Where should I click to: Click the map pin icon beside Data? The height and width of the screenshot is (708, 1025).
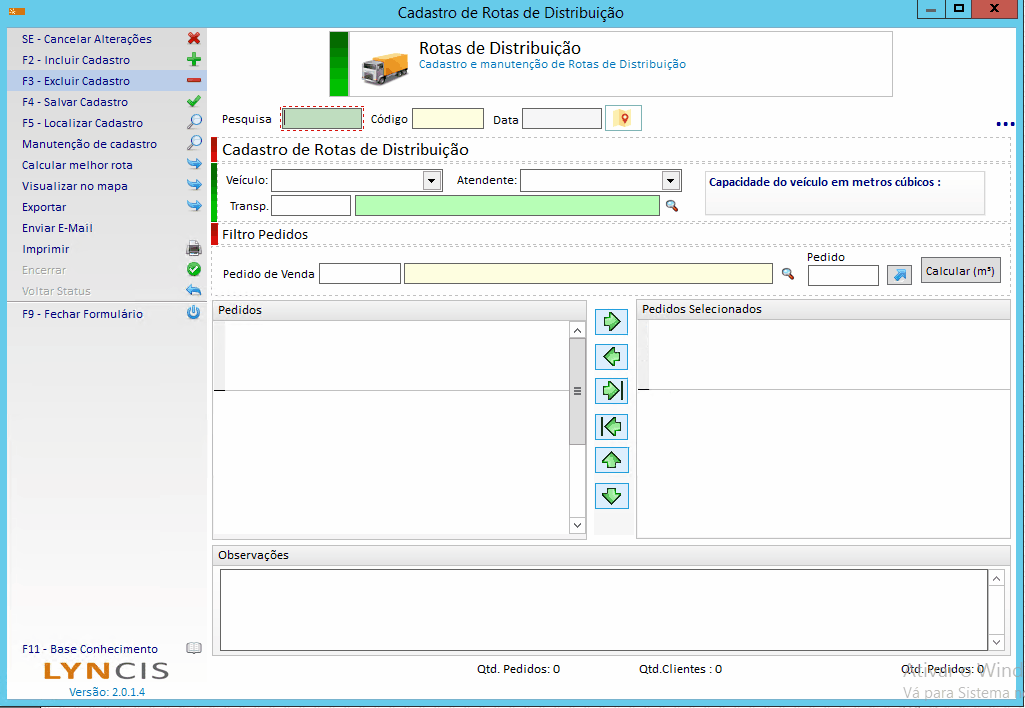623,119
